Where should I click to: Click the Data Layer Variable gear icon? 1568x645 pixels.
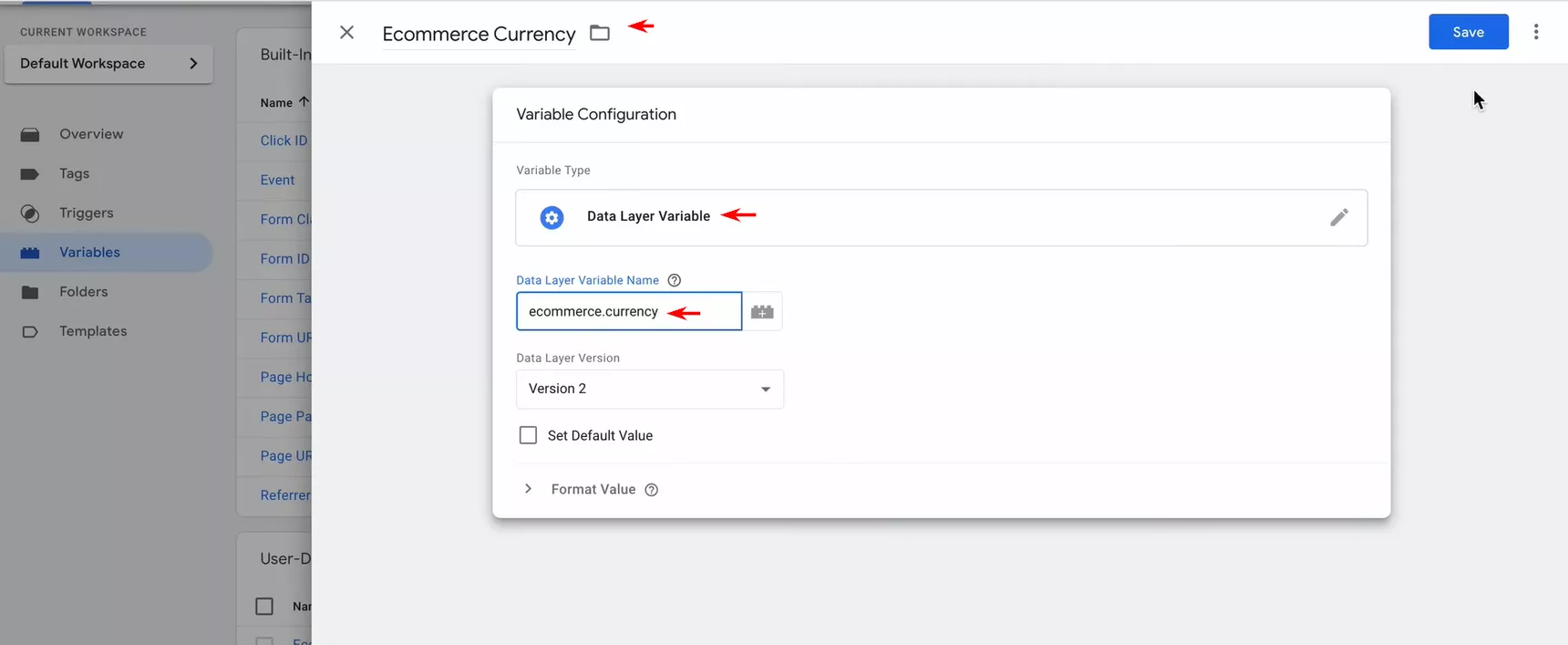[x=552, y=217]
